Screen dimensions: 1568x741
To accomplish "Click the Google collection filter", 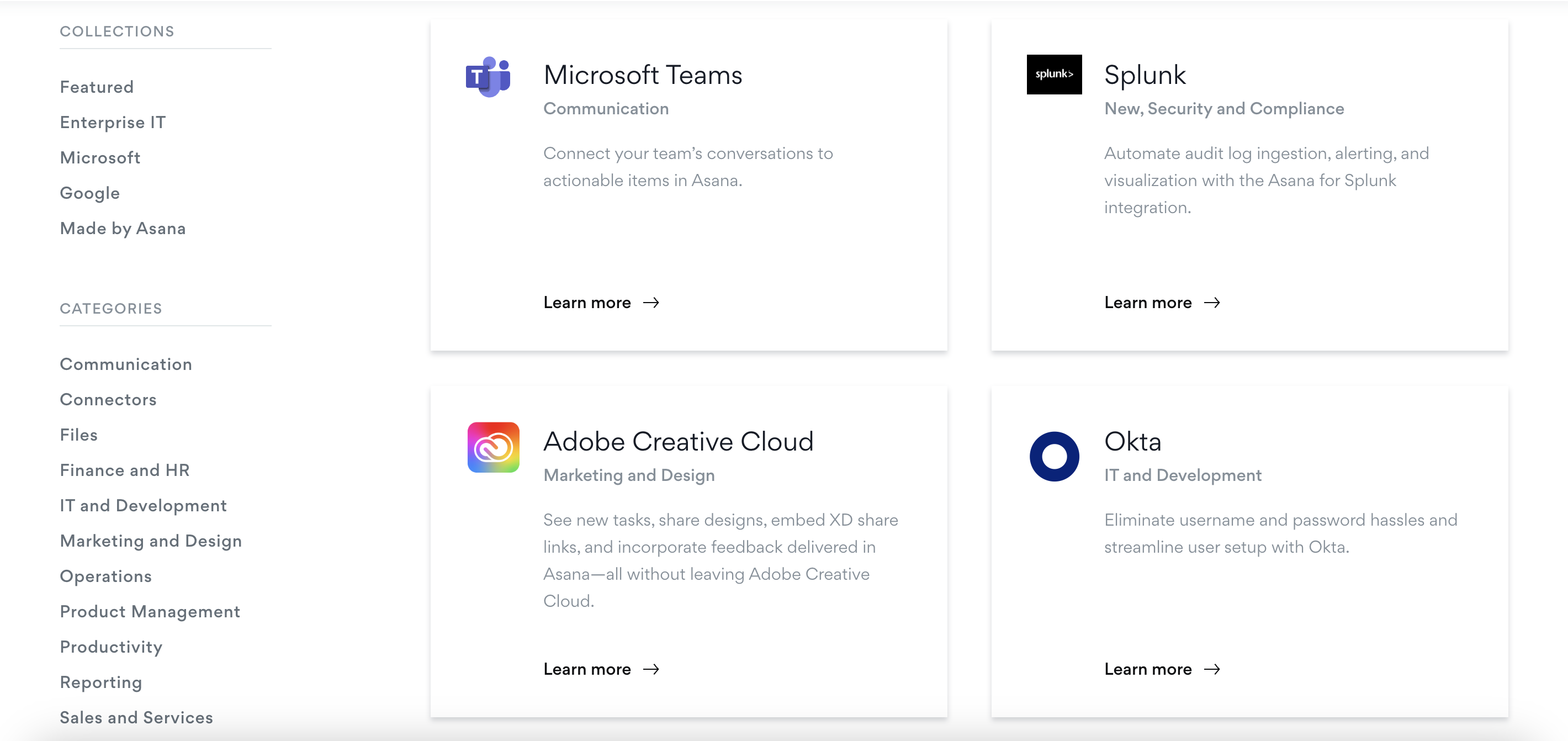I will click(89, 192).
